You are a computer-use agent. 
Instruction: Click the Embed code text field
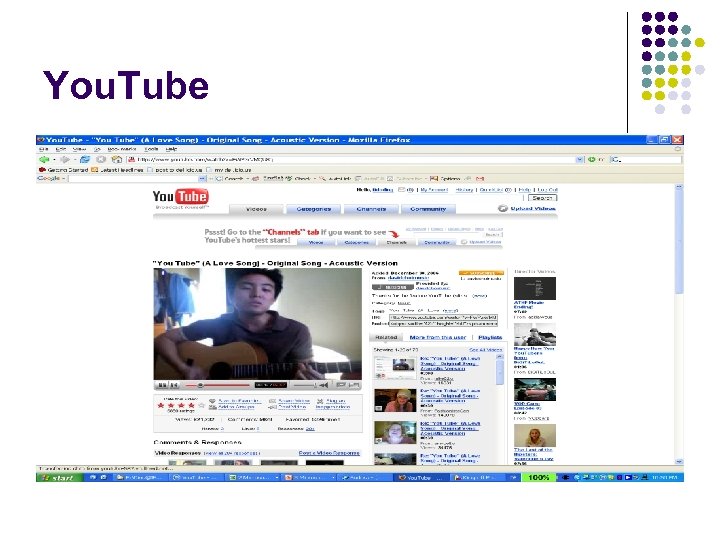tap(443, 324)
